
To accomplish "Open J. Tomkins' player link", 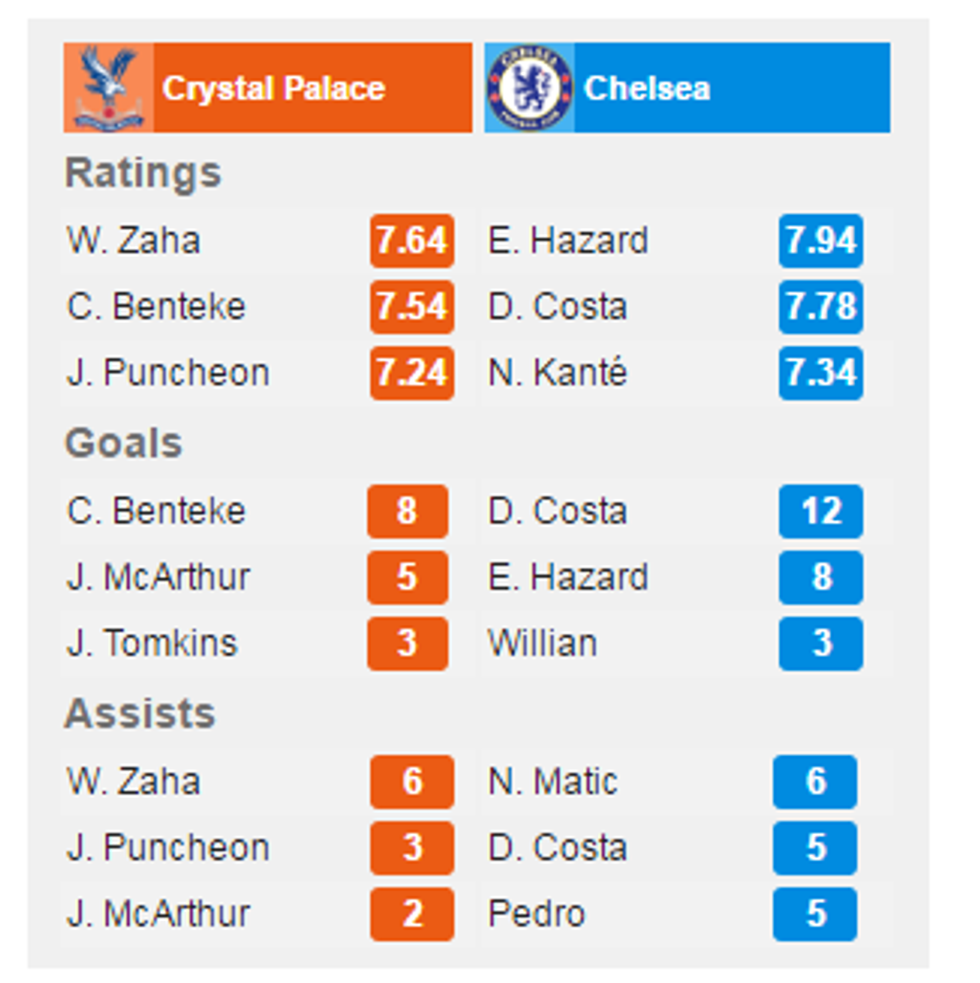I will [152, 643].
